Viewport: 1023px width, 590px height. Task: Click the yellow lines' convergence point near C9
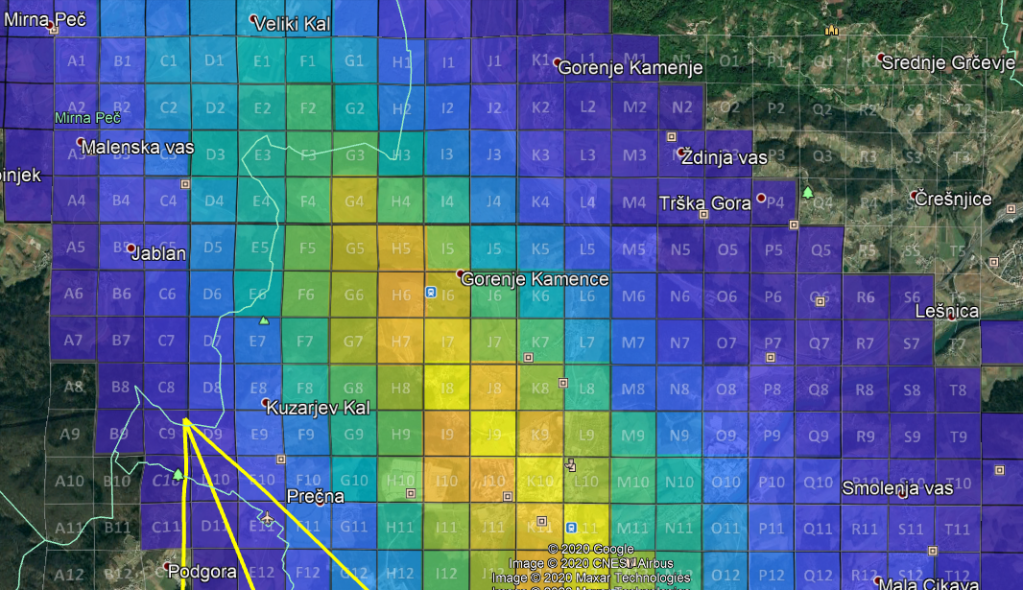coord(186,421)
